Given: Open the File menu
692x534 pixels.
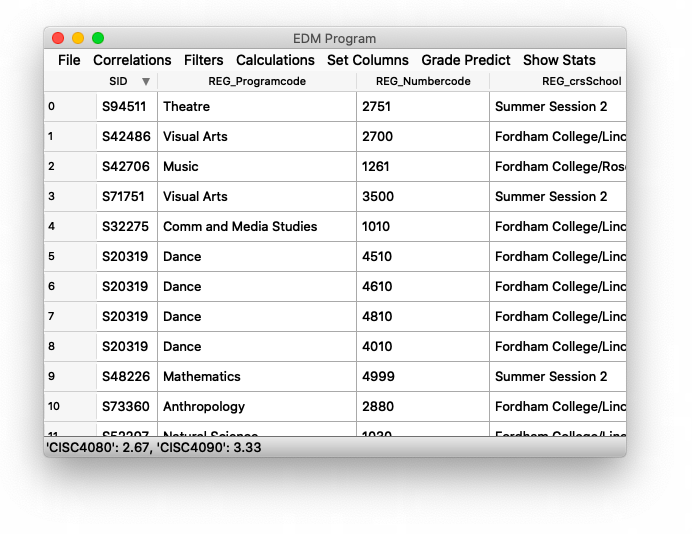Looking at the screenshot, I should click(x=69, y=60).
